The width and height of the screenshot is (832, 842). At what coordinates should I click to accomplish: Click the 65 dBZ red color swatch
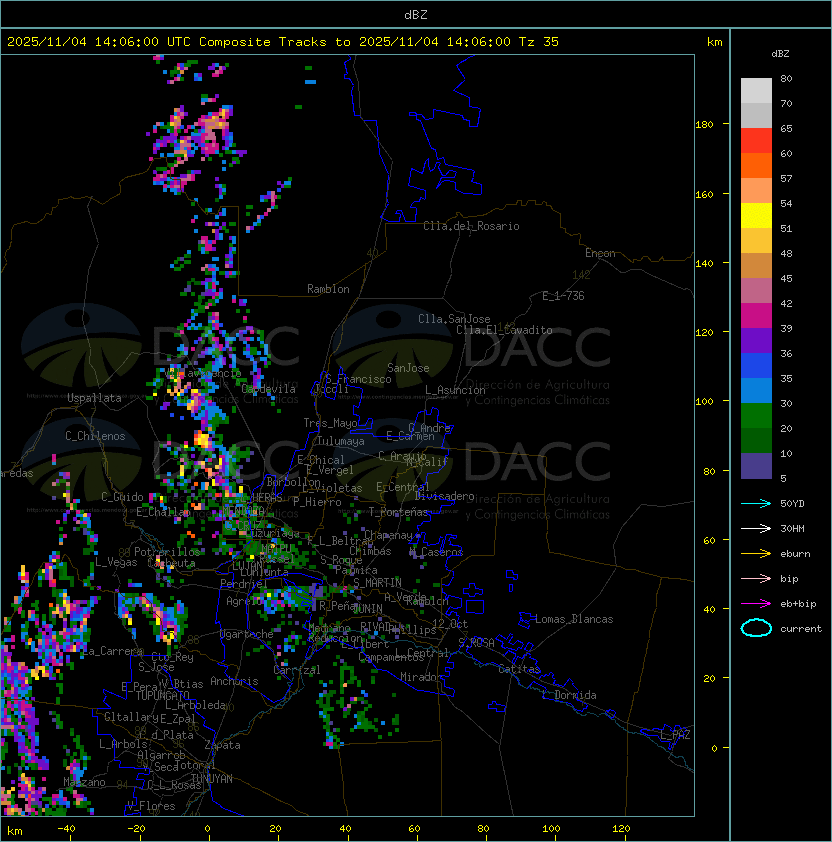756,141
